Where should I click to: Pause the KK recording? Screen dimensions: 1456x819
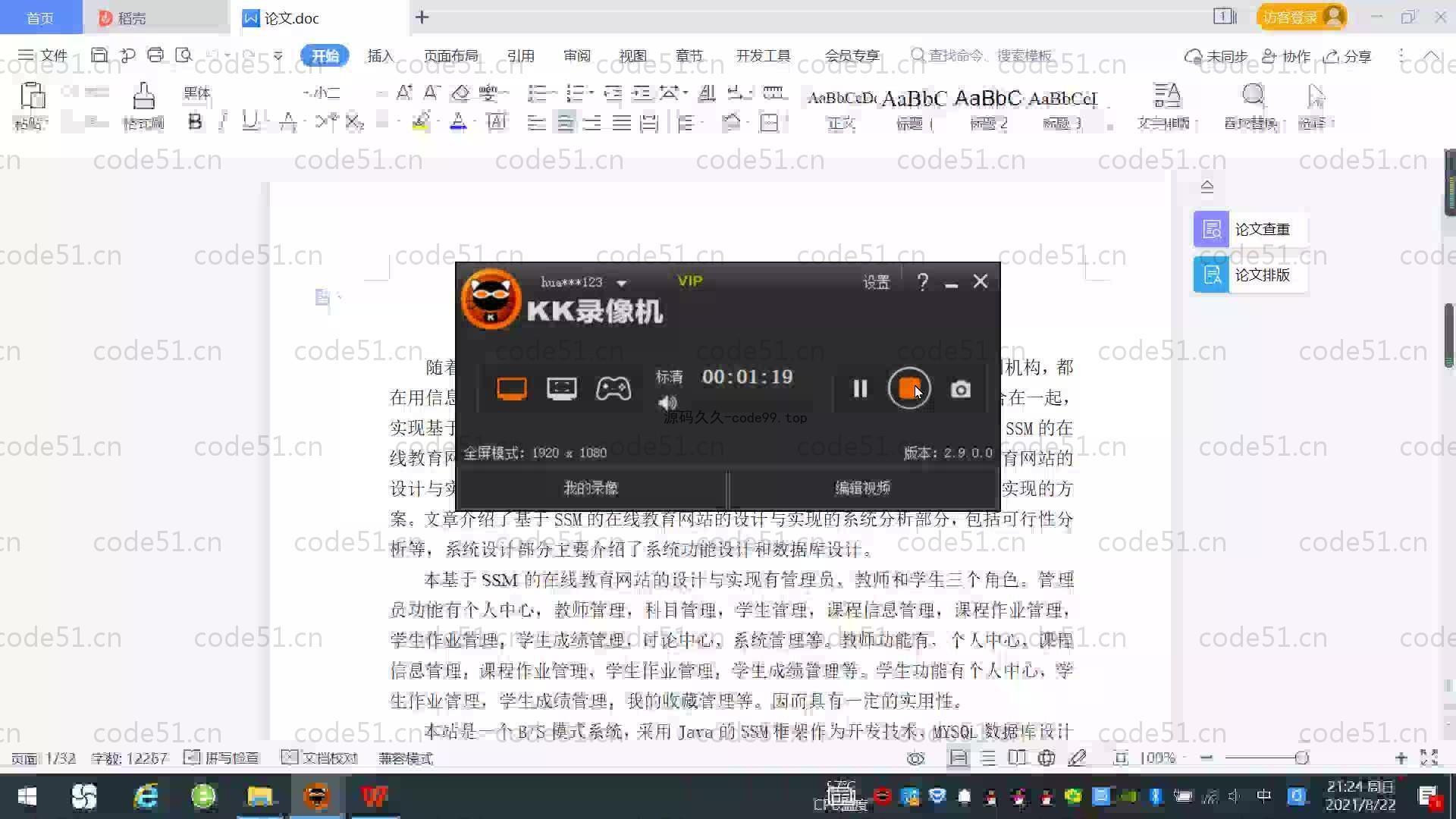(x=860, y=389)
